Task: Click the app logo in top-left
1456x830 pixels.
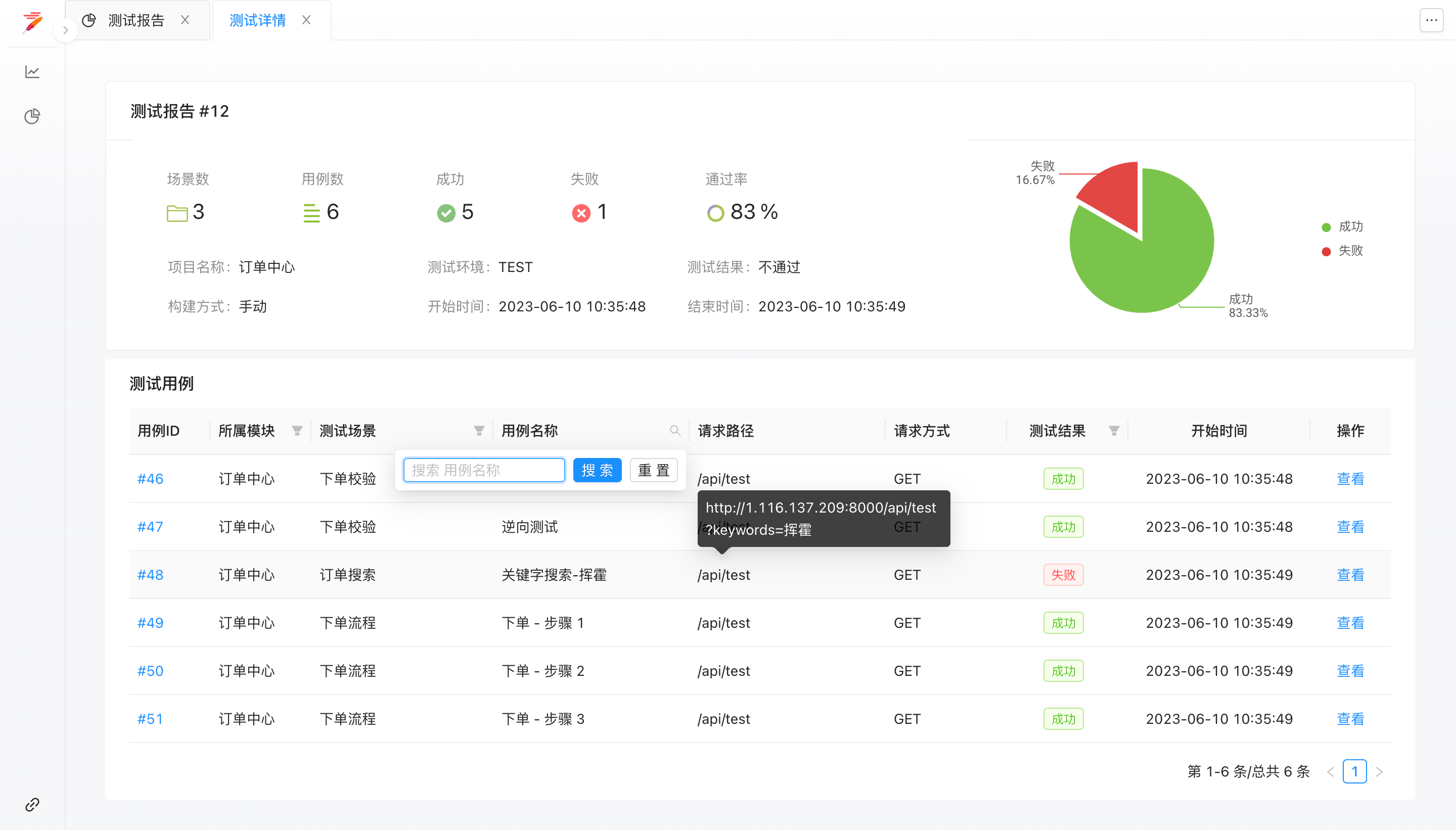Action: pos(32,22)
